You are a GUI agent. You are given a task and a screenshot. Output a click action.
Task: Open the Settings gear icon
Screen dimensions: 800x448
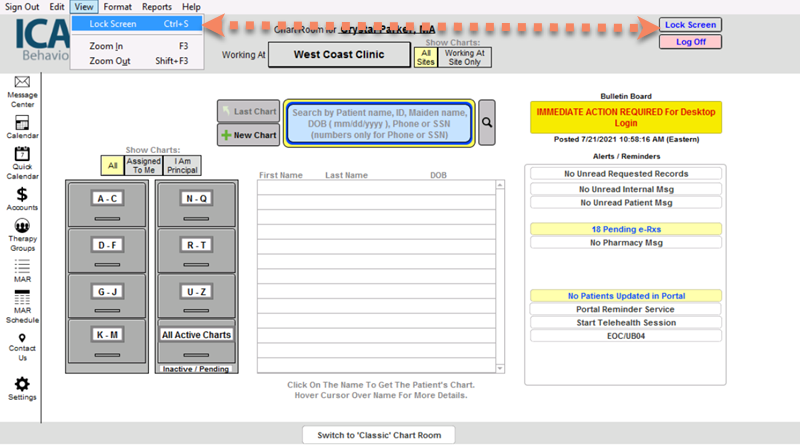coord(22,384)
